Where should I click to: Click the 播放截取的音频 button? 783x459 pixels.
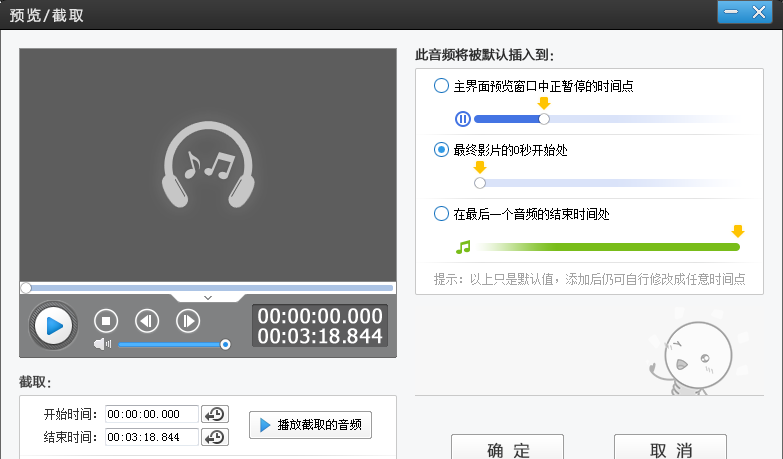tap(311, 425)
